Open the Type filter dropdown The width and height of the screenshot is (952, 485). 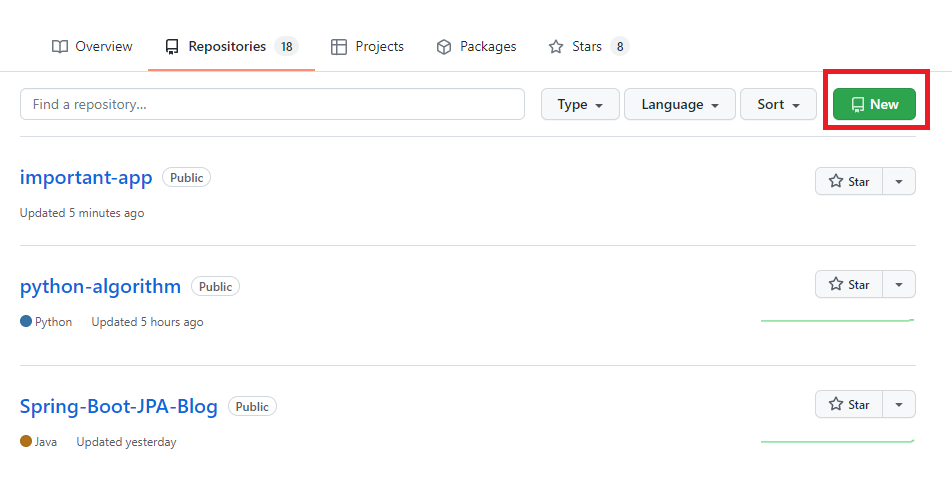[x=580, y=104]
